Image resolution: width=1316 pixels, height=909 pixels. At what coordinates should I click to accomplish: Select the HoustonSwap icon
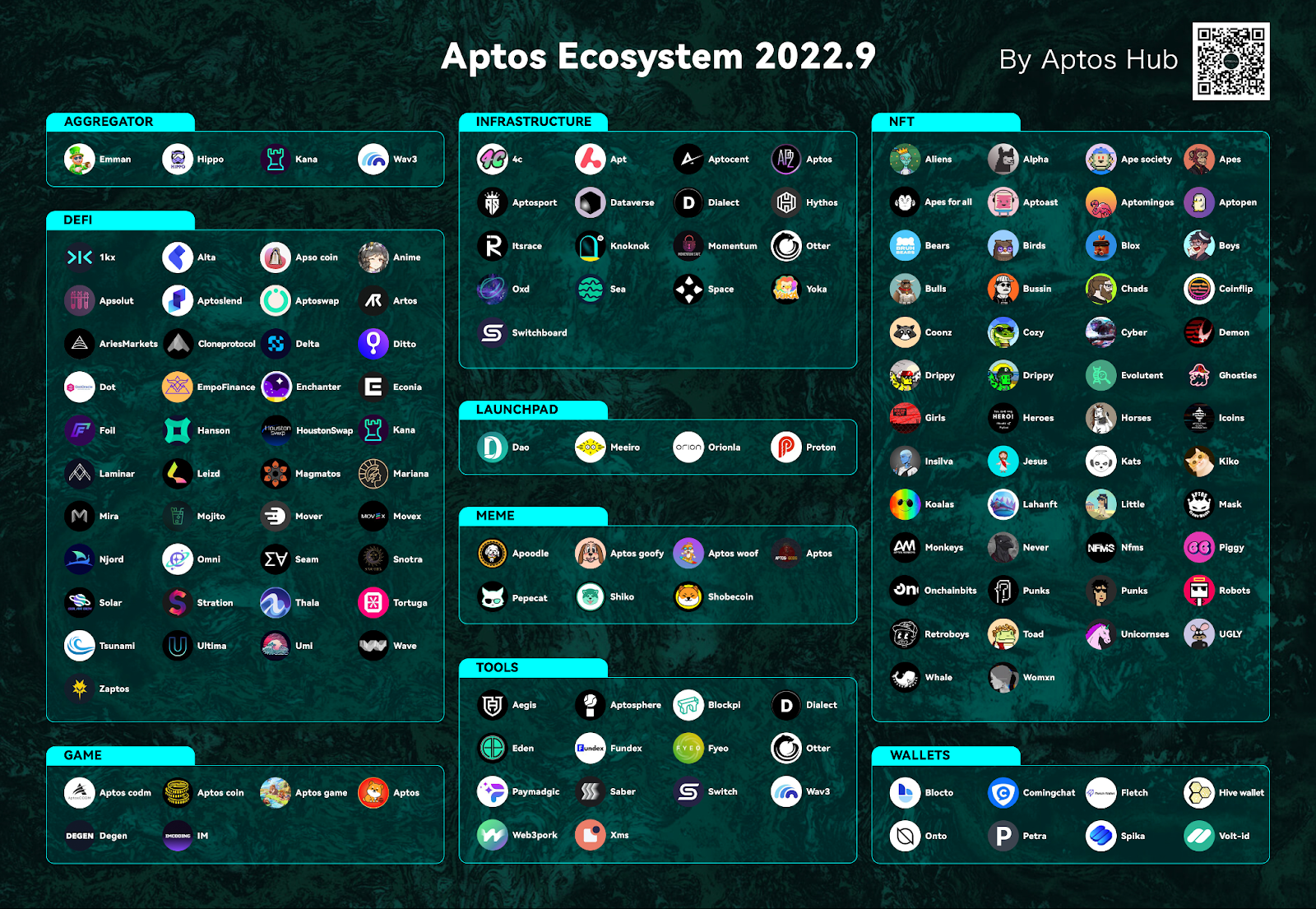[276, 430]
